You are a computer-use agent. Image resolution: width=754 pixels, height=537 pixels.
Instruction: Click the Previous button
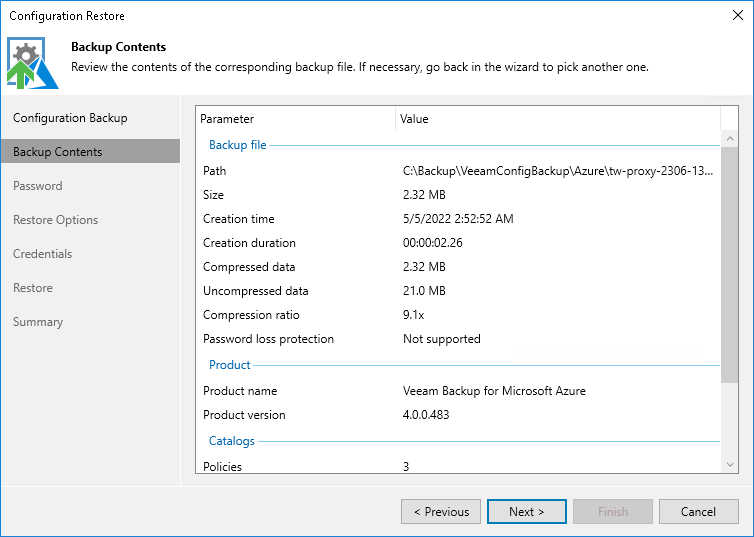pos(441,512)
